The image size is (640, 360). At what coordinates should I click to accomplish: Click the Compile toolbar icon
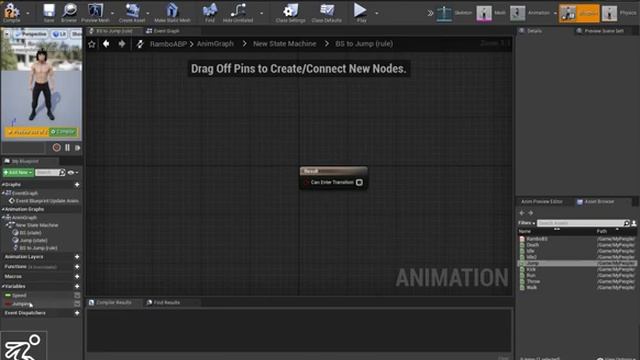click(x=11, y=12)
